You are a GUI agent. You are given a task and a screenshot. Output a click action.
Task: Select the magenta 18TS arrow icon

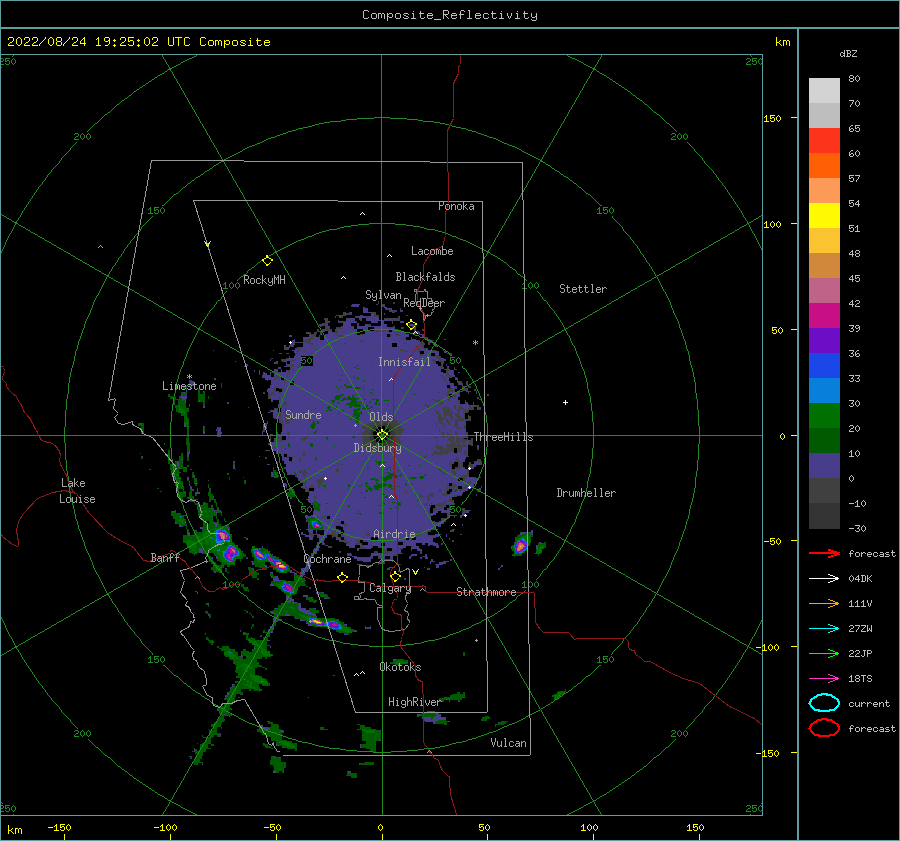point(824,679)
